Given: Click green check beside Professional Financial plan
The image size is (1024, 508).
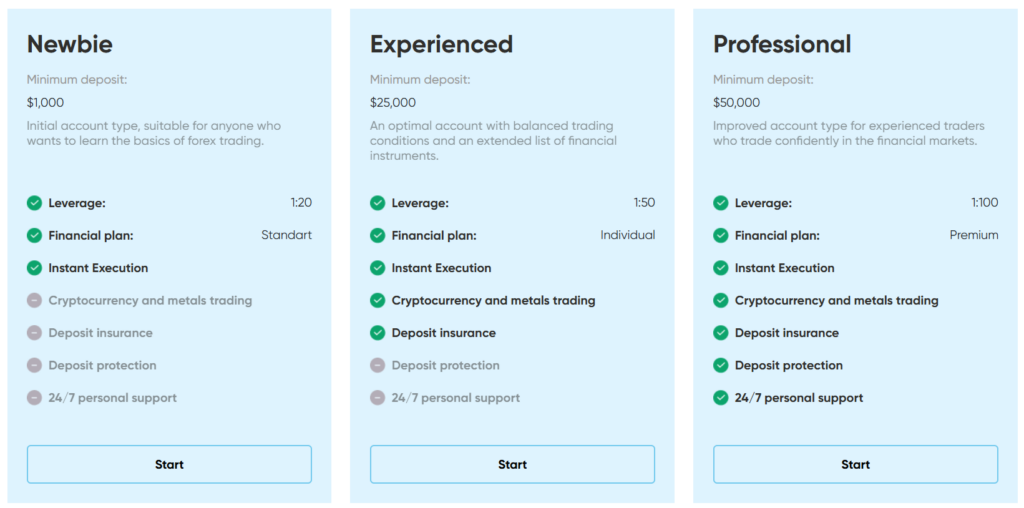Looking at the screenshot, I should [x=720, y=235].
